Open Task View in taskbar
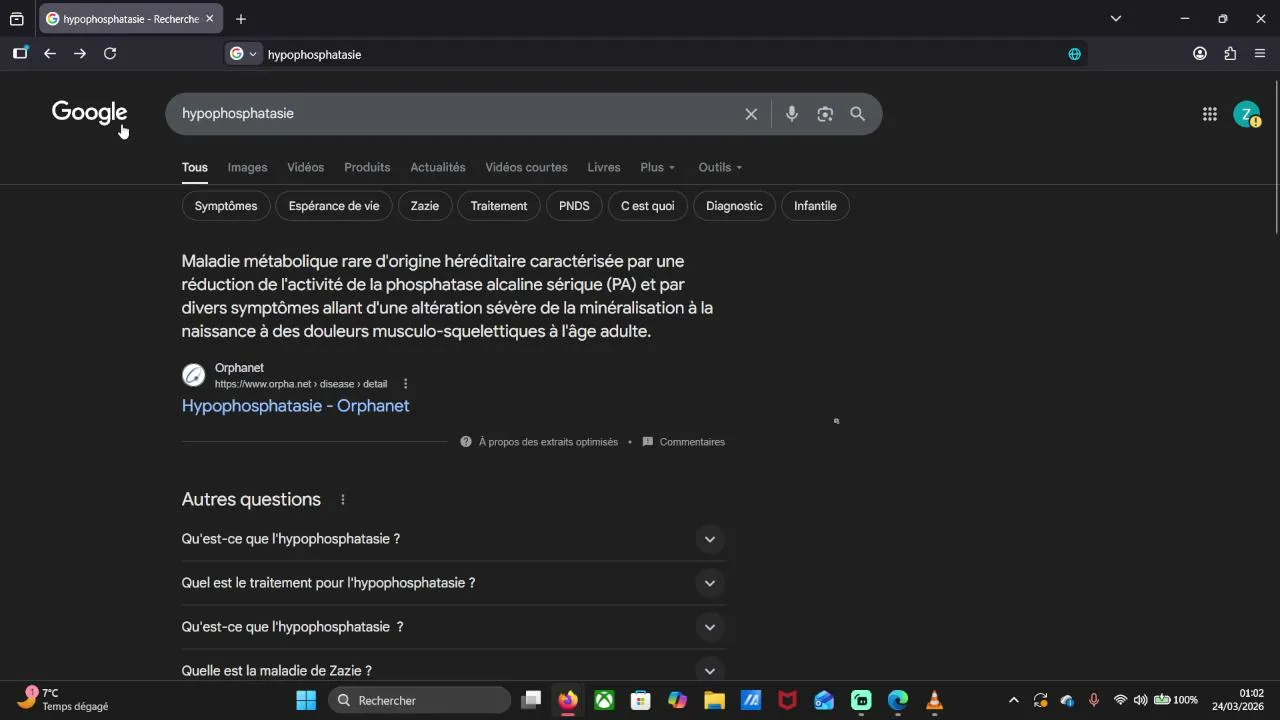Viewport: 1280px width, 720px height. (x=531, y=700)
